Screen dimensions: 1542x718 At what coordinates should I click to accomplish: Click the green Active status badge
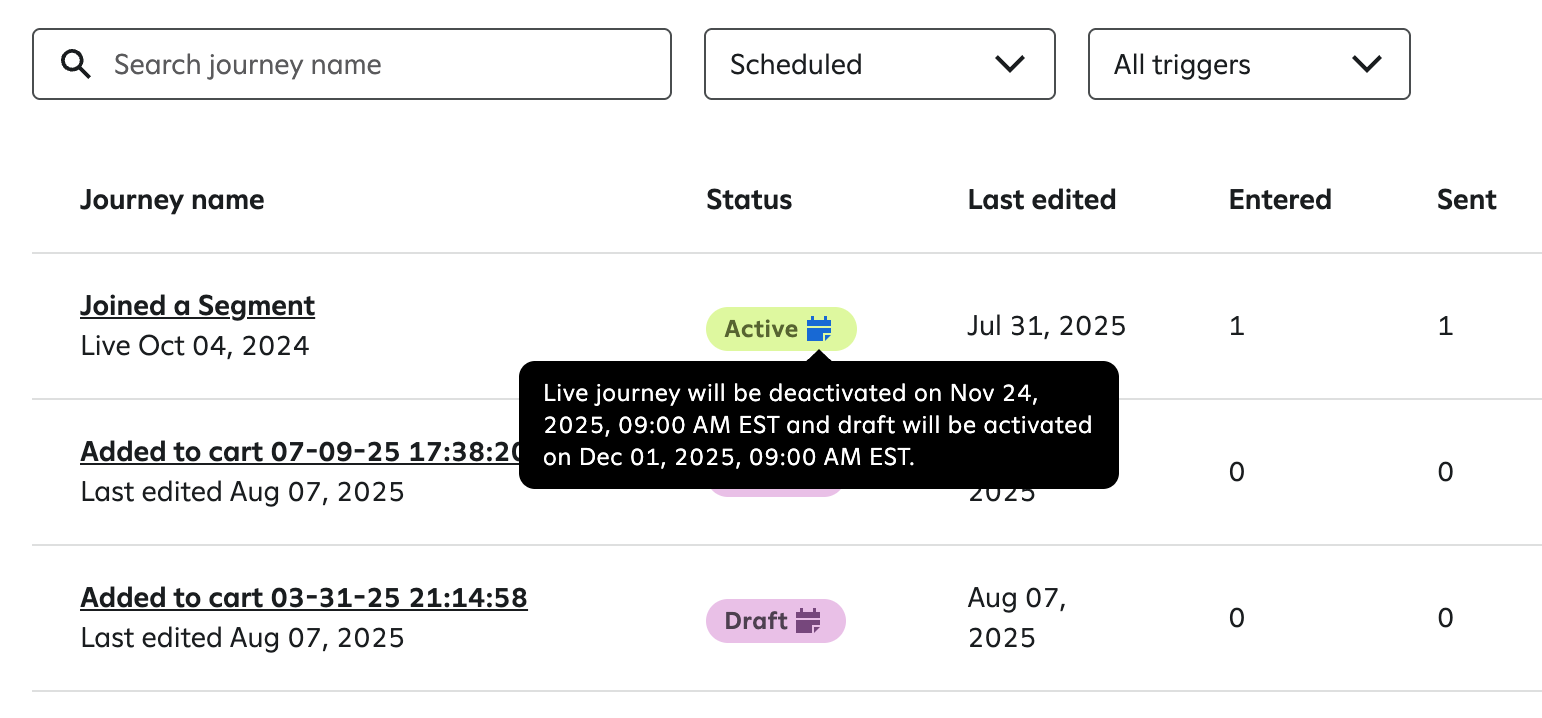(781, 329)
